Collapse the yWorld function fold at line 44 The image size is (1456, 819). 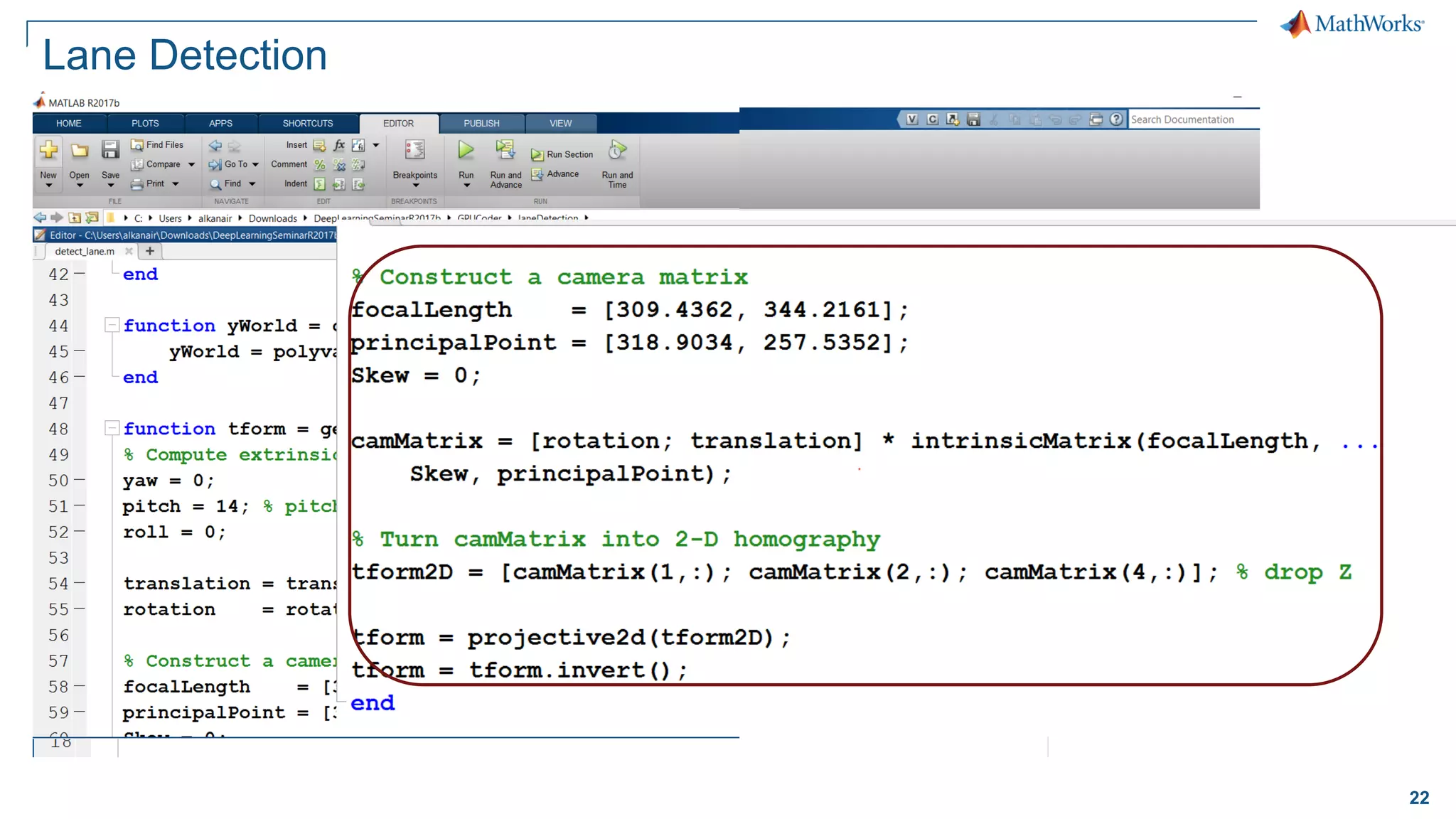[x=112, y=326]
